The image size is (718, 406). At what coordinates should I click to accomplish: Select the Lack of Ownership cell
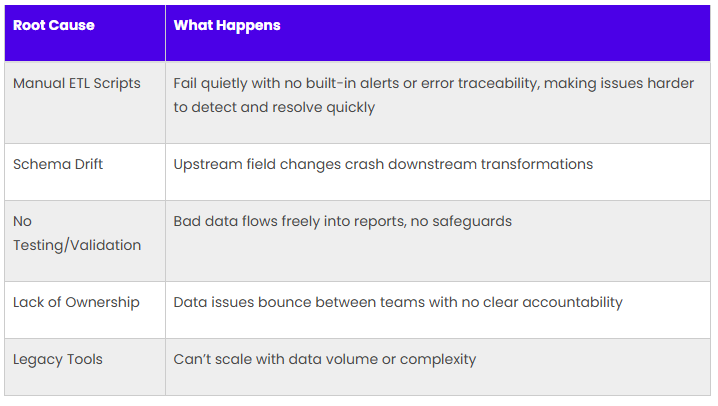(x=85, y=310)
